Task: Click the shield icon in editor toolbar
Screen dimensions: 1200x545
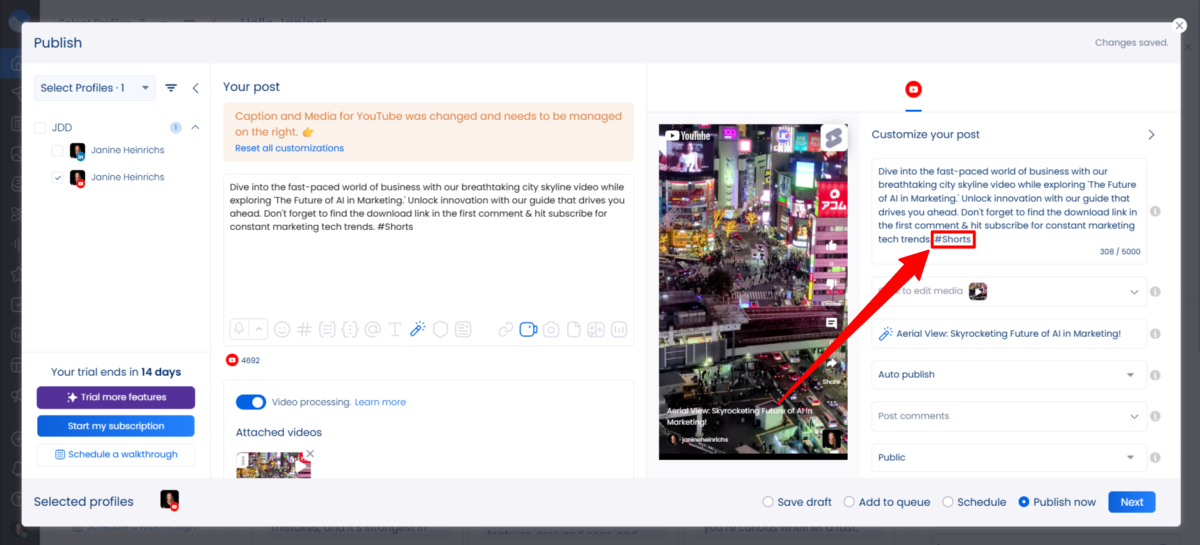Action: click(x=440, y=329)
